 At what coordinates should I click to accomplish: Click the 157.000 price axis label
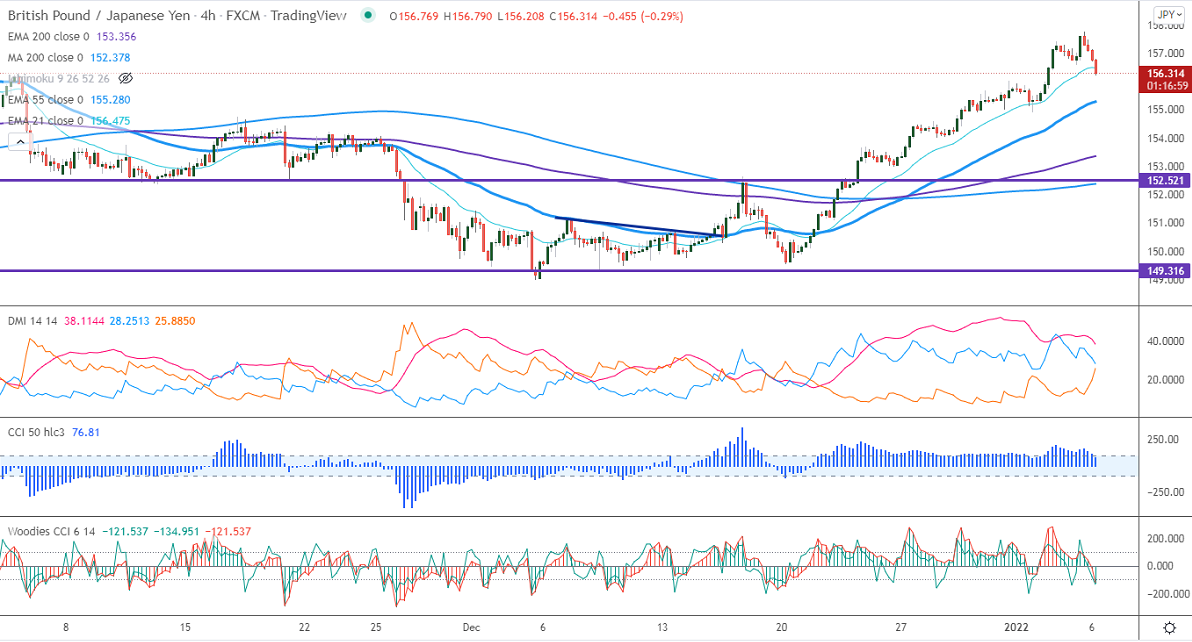[1165, 53]
